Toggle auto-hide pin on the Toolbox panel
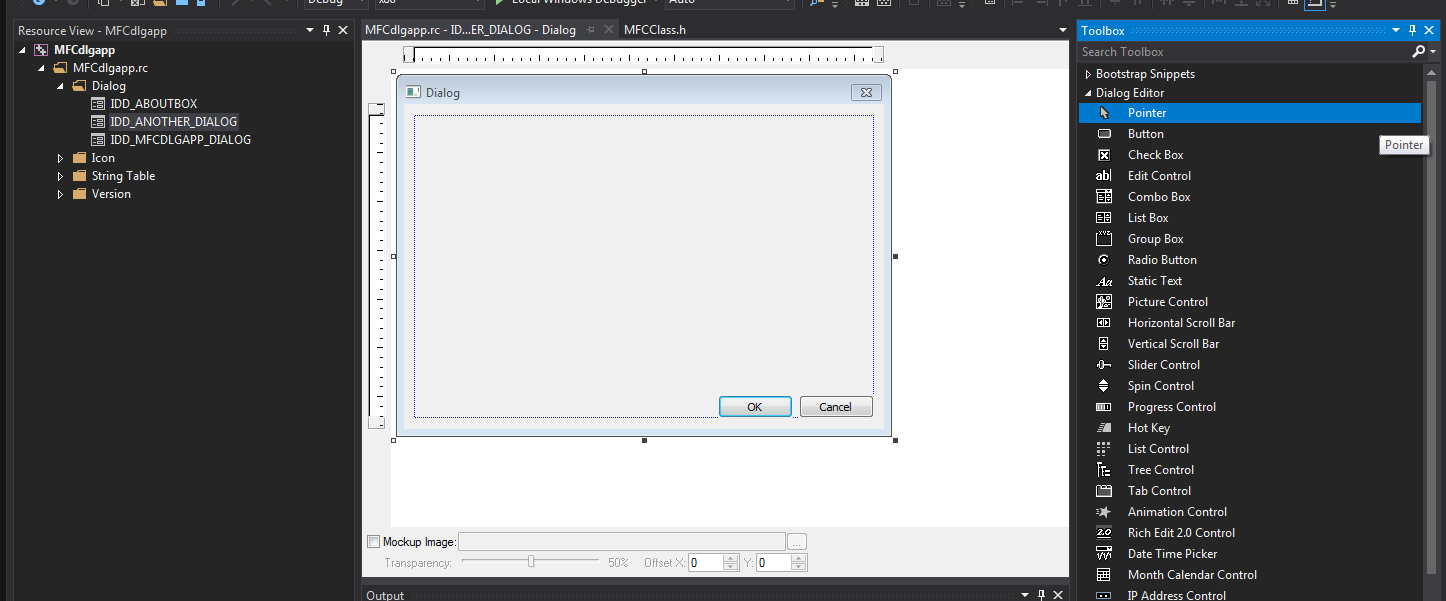Image resolution: width=1446 pixels, height=601 pixels. coord(1412,30)
